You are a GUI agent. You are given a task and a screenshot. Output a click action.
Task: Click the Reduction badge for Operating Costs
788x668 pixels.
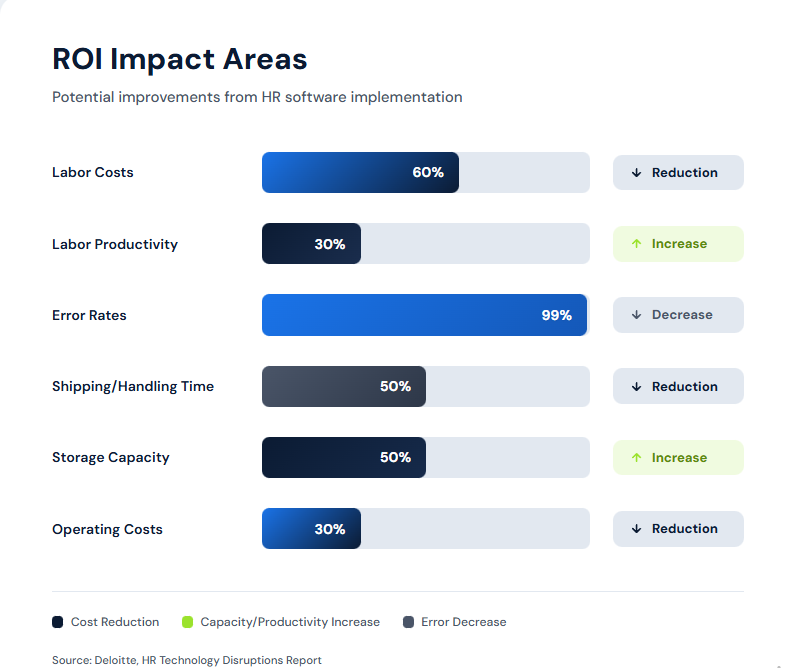pos(678,529)
